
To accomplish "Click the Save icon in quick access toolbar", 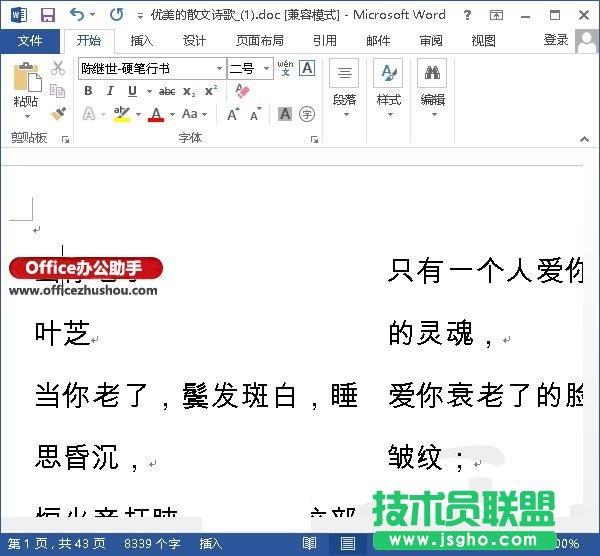I will click(x=48, y=15).
